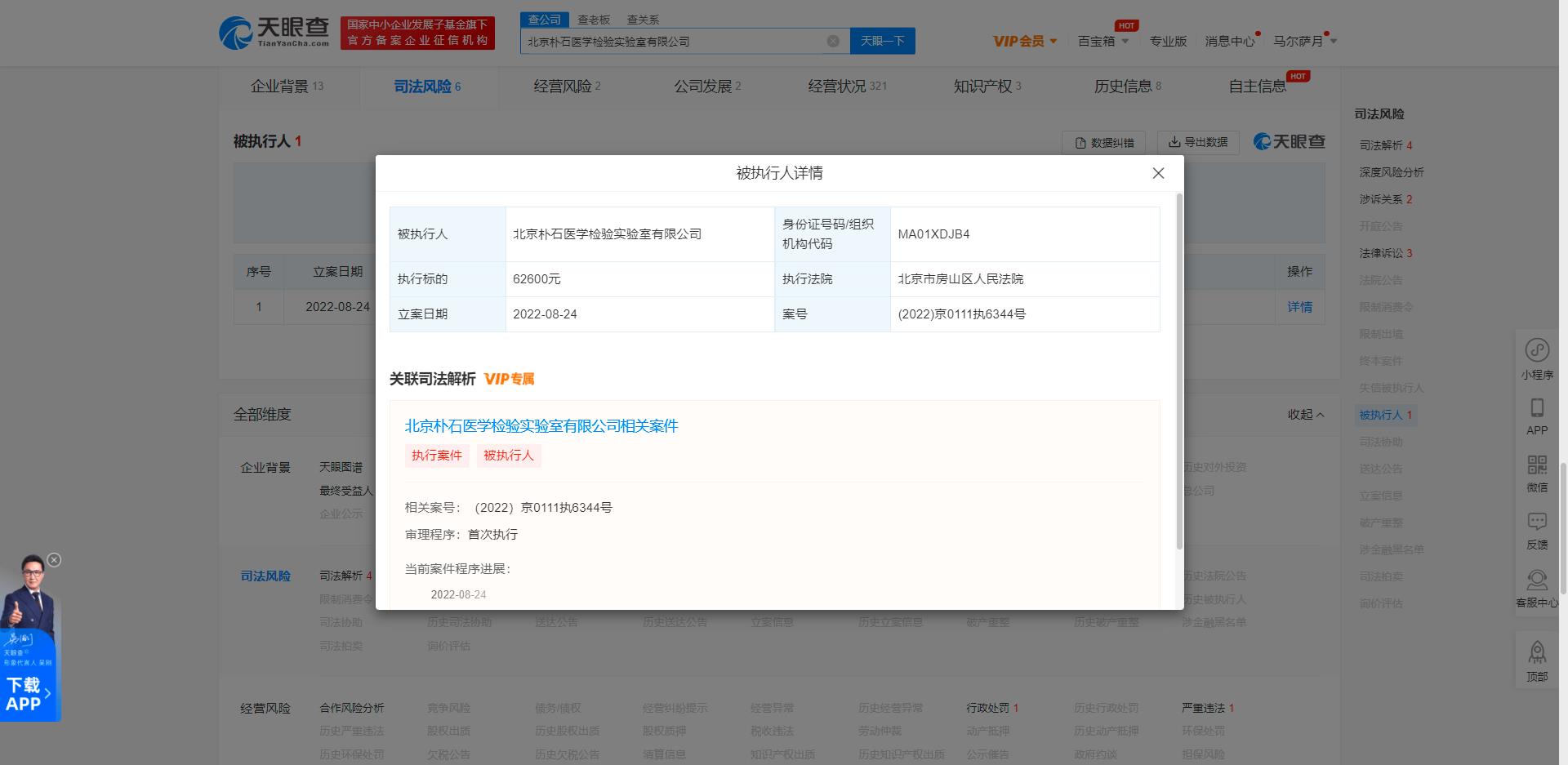Click the 被执行人 red tag
Viewport: 1568px width, 765px height.
tap(509, 456)
